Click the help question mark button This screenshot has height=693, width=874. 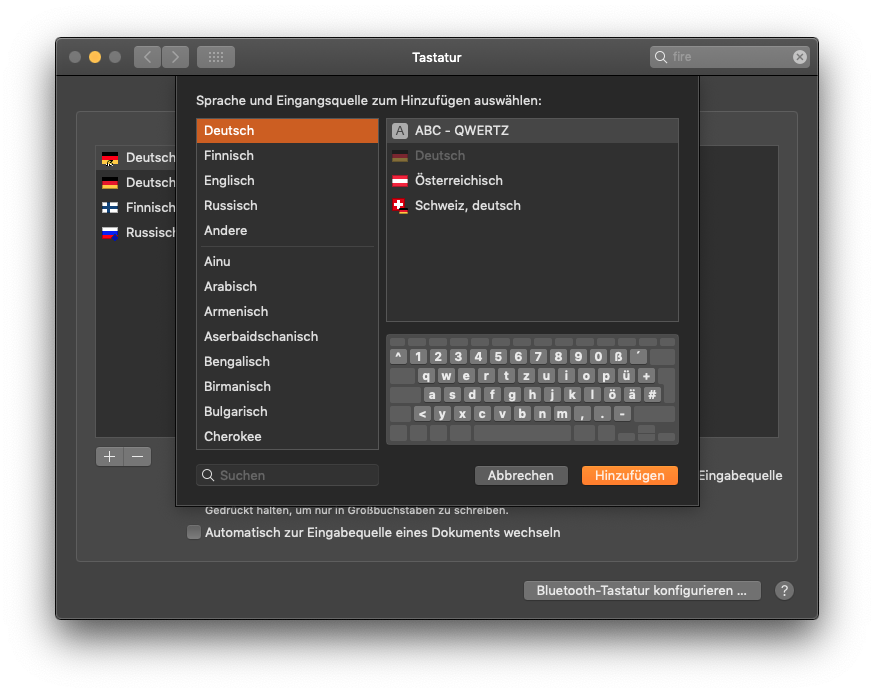[784, 591]
